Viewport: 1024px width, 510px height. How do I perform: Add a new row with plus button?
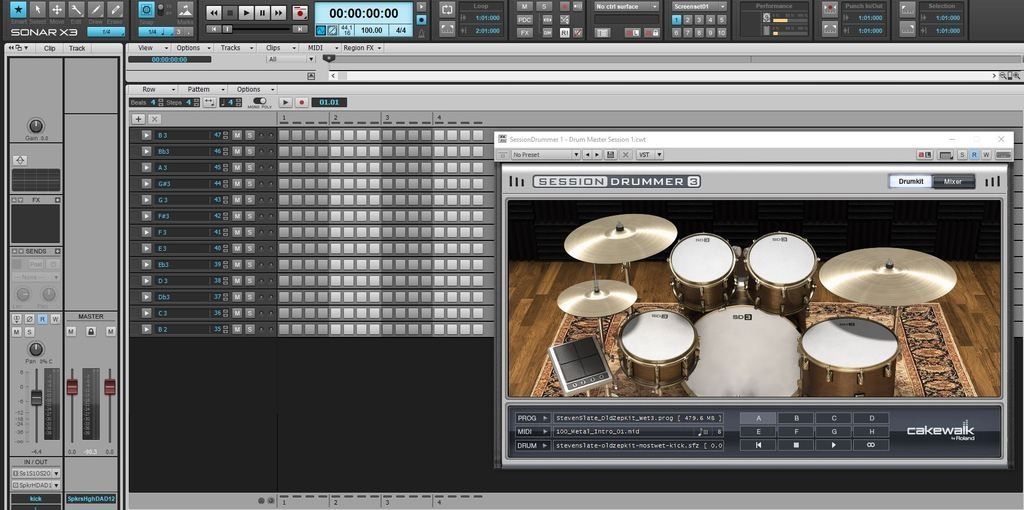point(138,119)
